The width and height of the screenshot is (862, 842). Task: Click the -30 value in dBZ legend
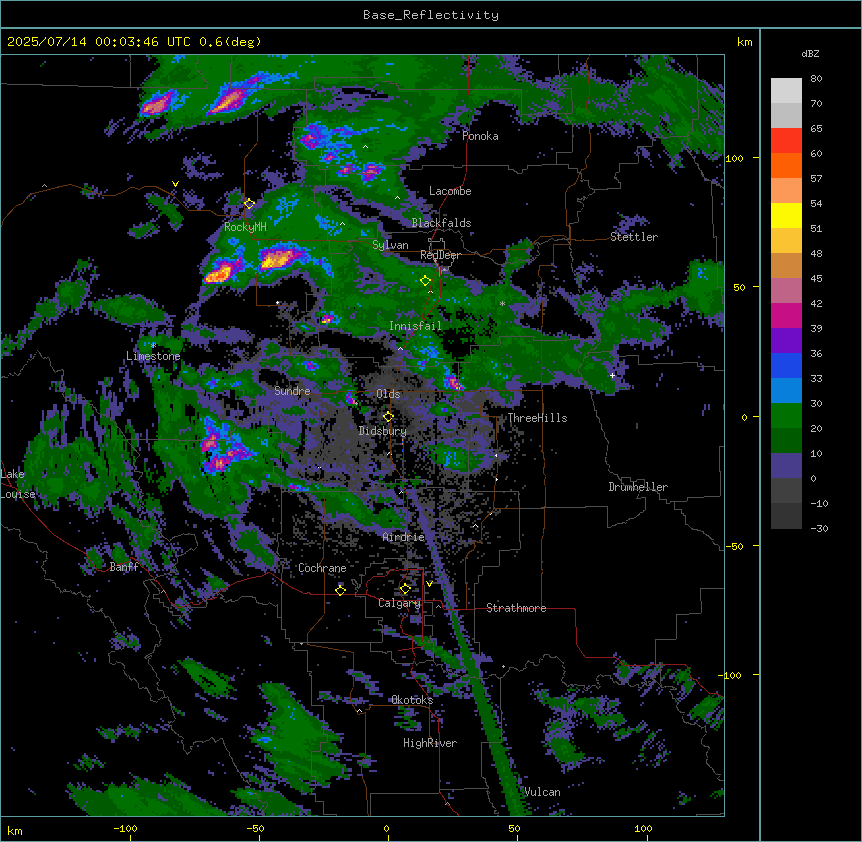(x=819, y=529)
